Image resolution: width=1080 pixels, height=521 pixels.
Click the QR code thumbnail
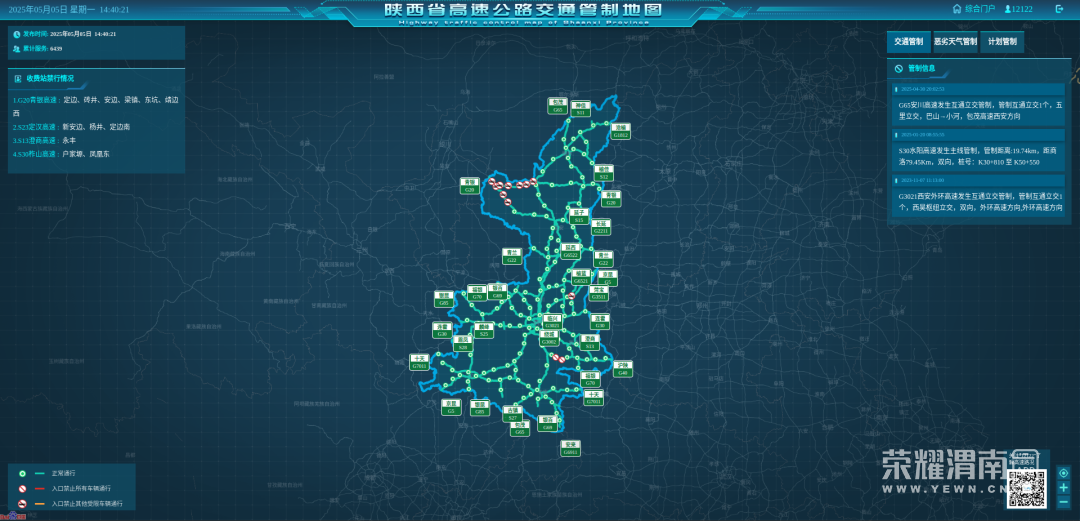1027,487
